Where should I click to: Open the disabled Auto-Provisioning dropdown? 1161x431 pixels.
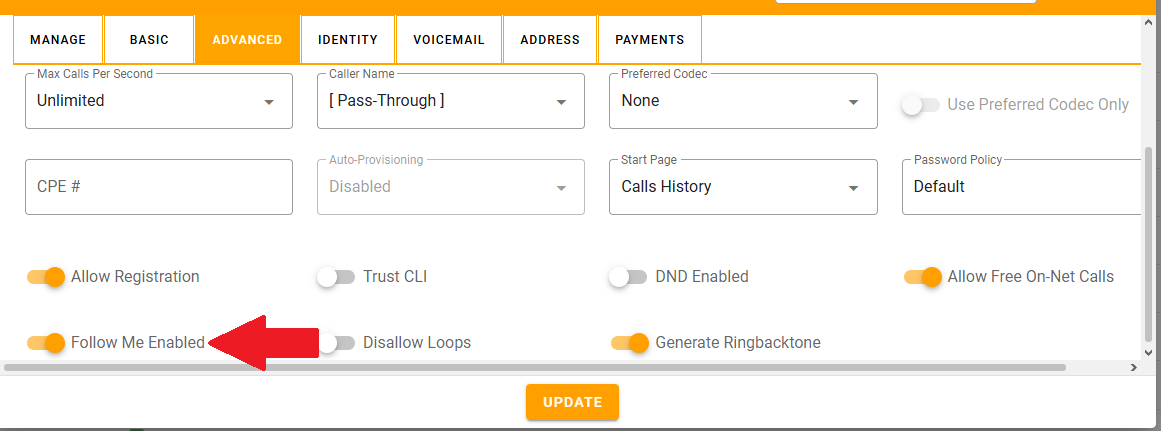451,187
